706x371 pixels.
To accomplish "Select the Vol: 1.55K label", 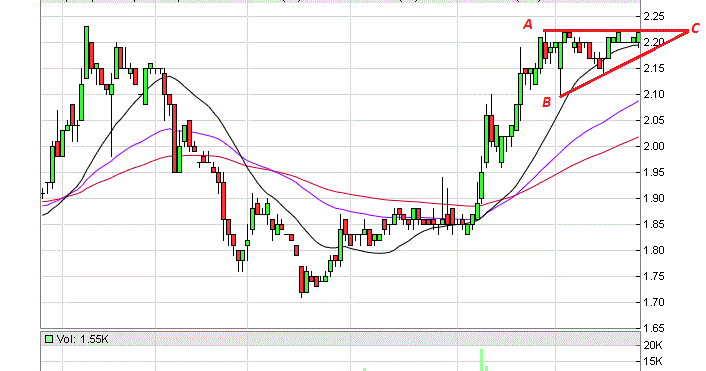I will (x=83, y=339).
